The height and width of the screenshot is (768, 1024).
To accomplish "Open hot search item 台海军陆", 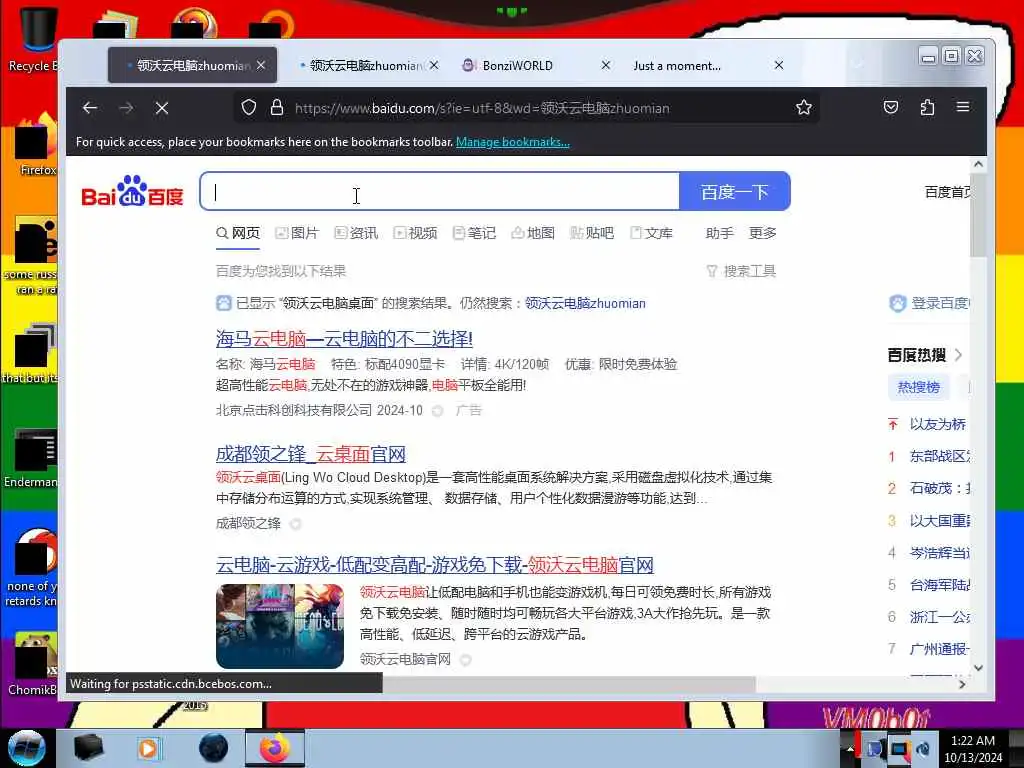I will pyautogui.click(x=940, y=584).
